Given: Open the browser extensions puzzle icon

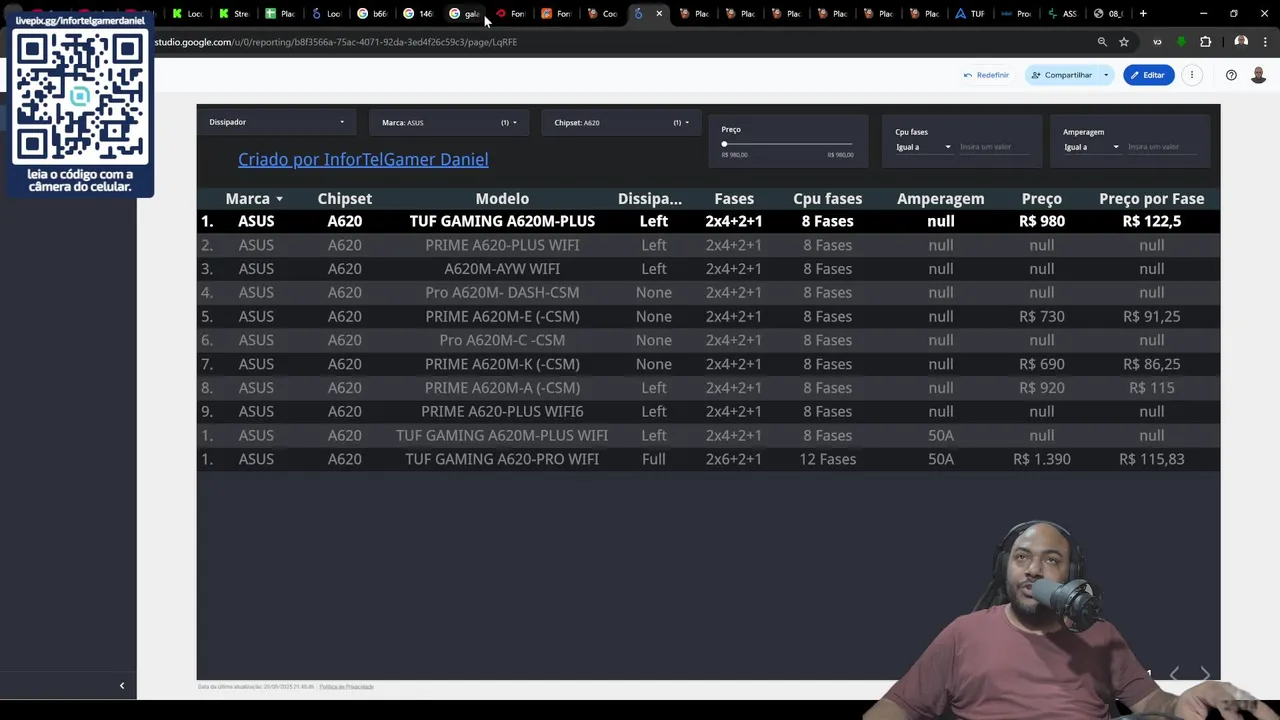Looking at the screenshot, I should [1205, 42].
